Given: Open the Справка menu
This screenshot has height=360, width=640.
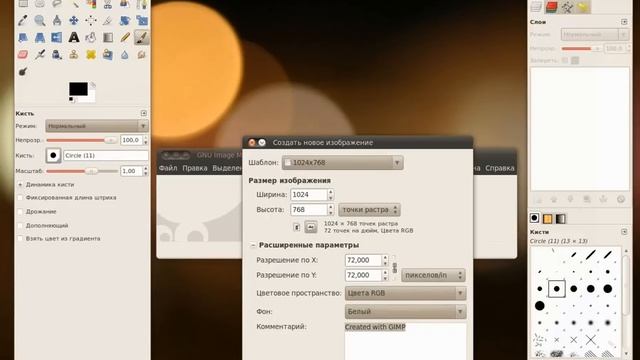Looking at the screenshot, I should point(500,168).
